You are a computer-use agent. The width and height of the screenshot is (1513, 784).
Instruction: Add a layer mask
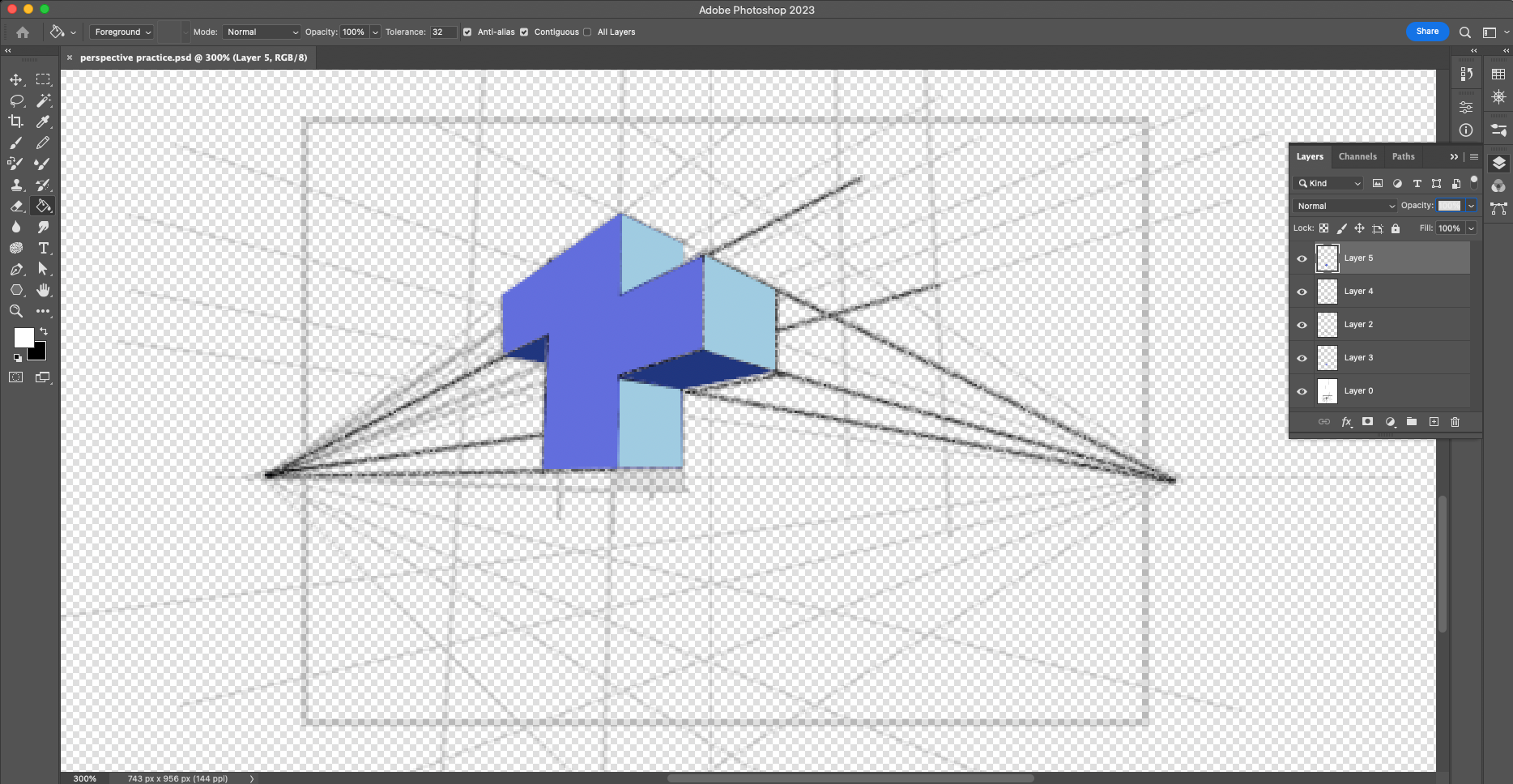pos(1367,422)
